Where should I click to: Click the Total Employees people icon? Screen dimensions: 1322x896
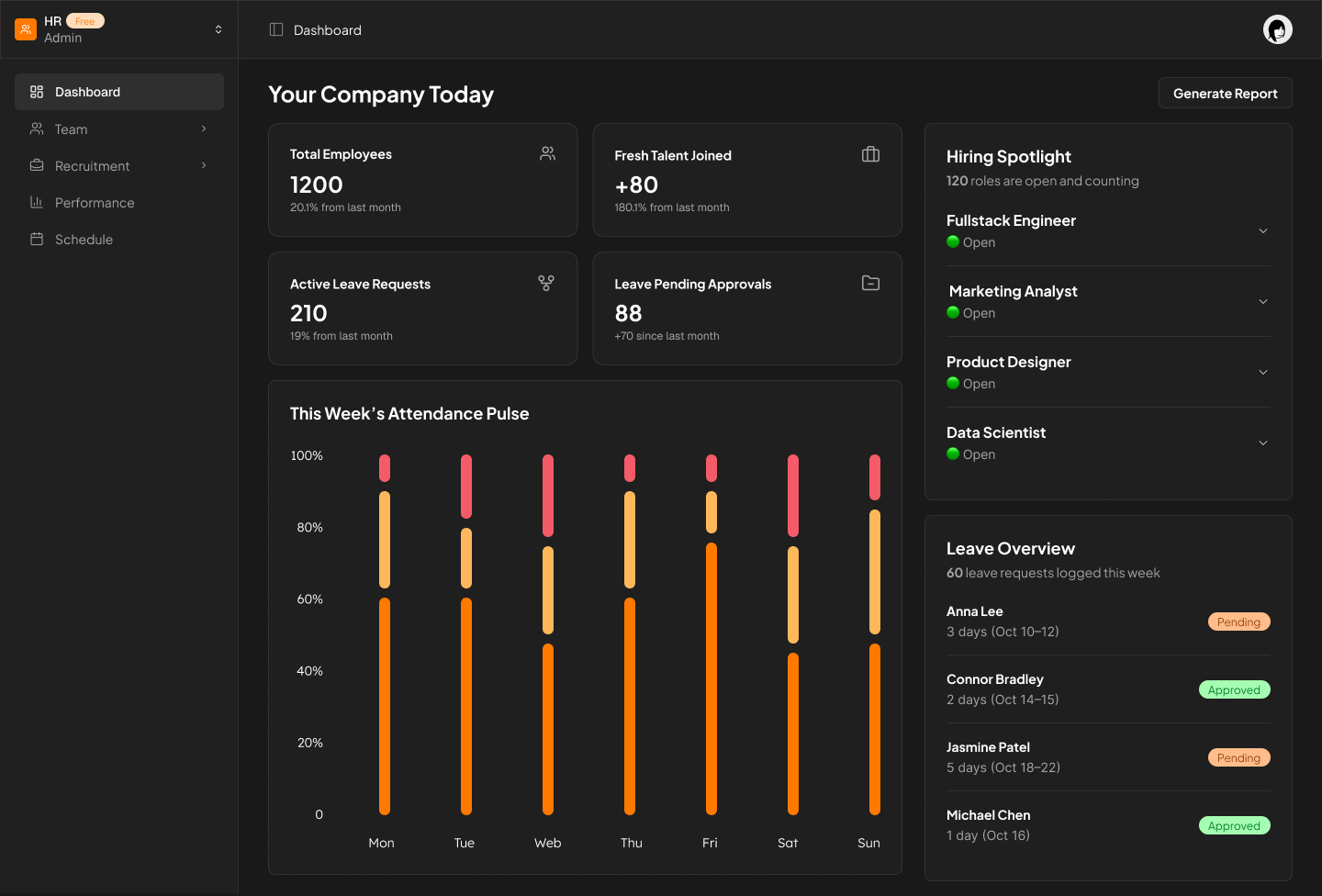[547, 153]
